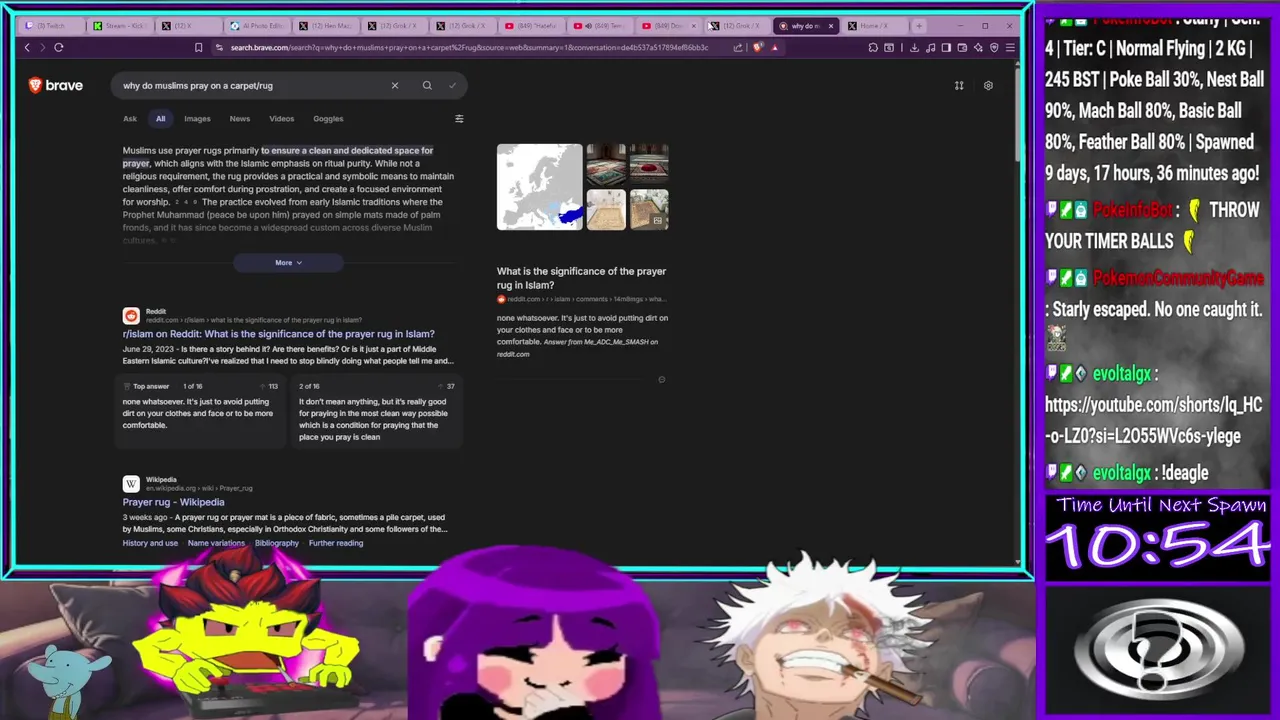The height and width of the screenshot is (720, 1280).
Task: Open the Further reading Wikipedia sublink
Action: click(336, 543)
